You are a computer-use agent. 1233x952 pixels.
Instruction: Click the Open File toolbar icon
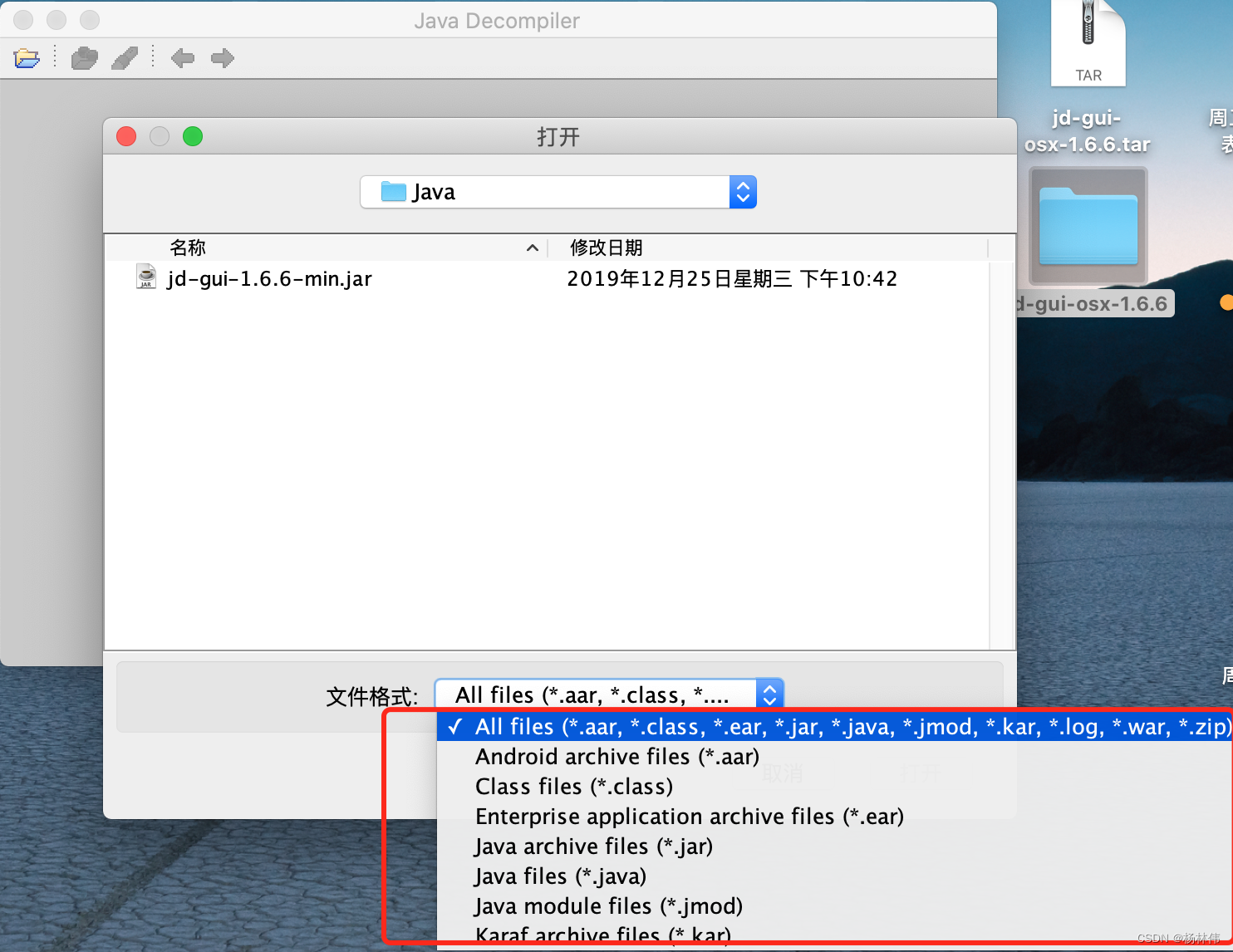pos(27,58)
